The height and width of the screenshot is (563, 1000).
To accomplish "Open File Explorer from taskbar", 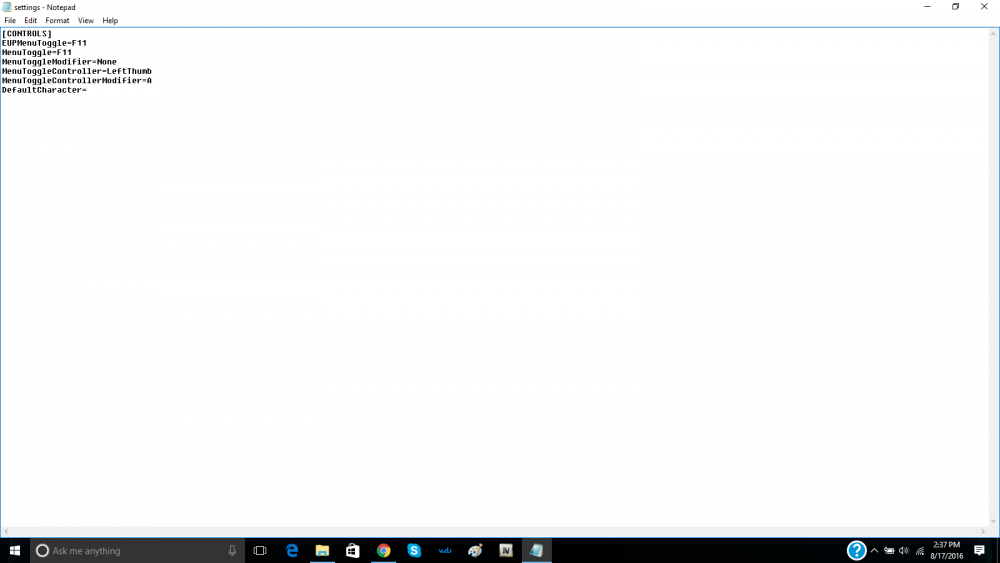I will pos(322,550).
